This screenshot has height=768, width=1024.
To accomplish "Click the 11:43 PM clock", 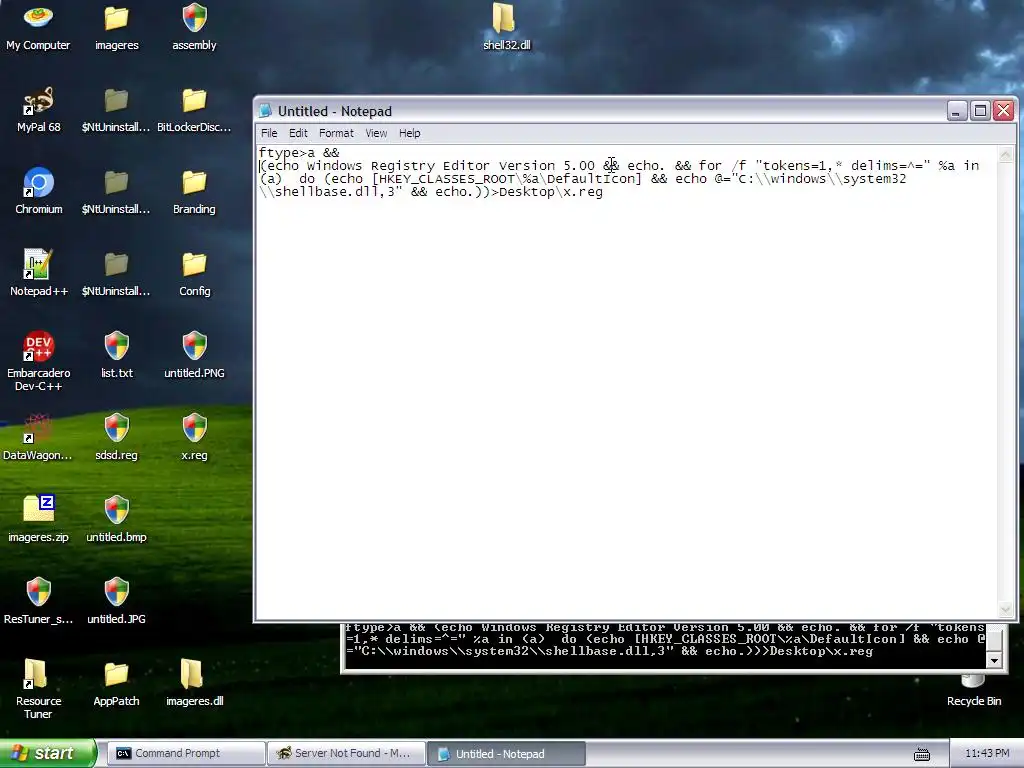I will pyautogui.click(x=987, y=753).
